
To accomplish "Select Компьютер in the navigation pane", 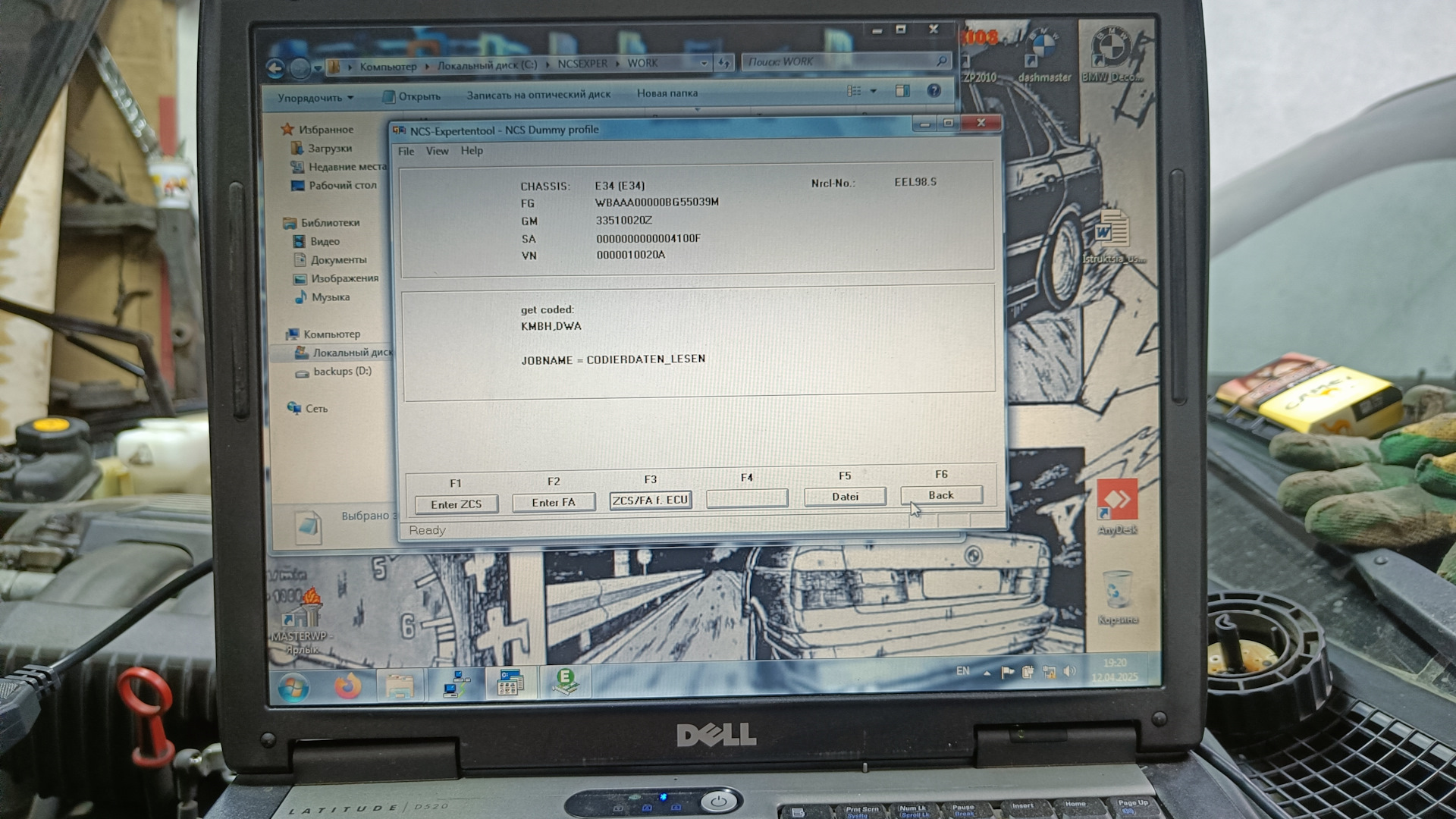I will pos(324,334).
